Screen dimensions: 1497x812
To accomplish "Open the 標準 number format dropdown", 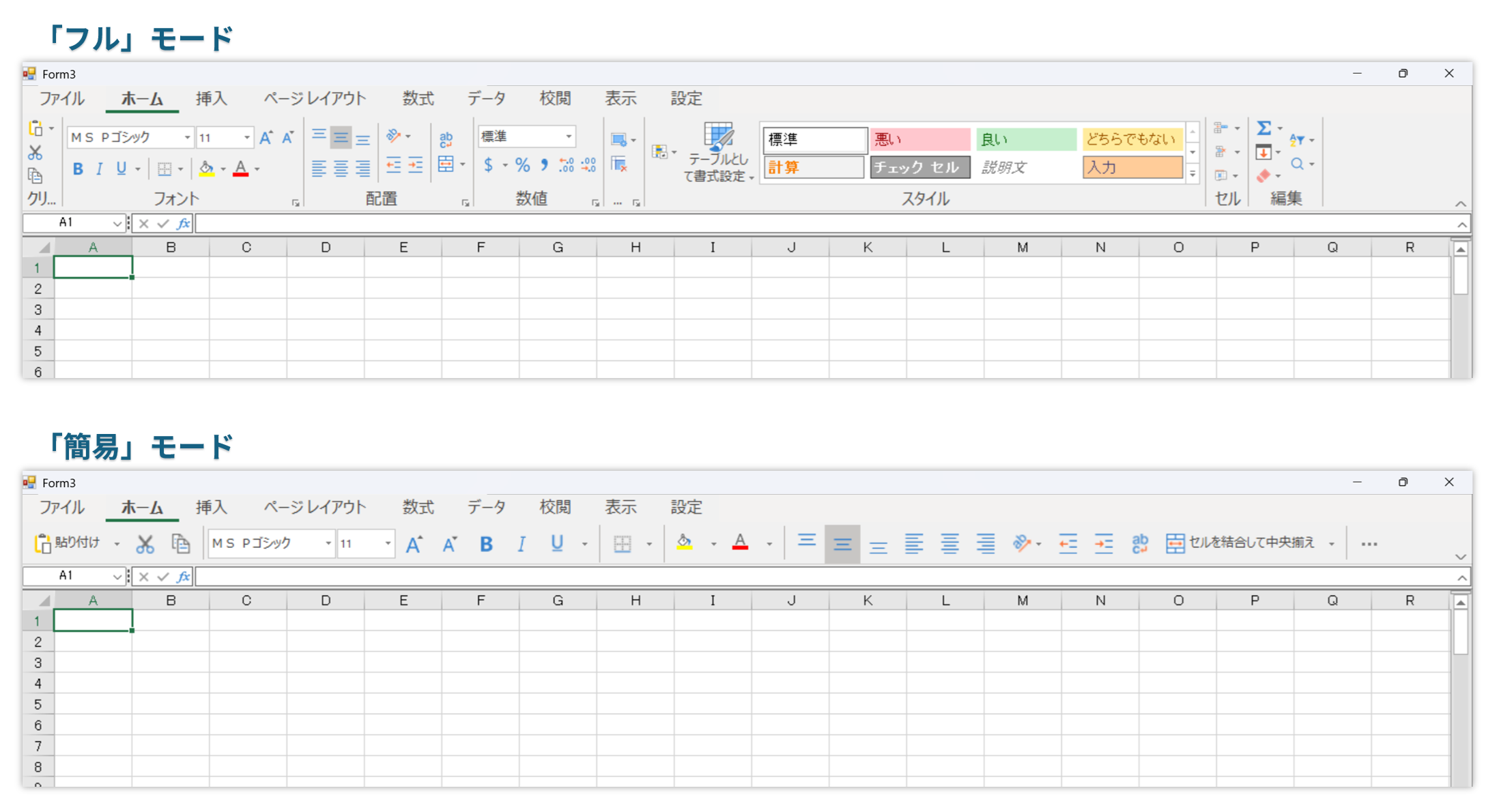I will point(568,136).
